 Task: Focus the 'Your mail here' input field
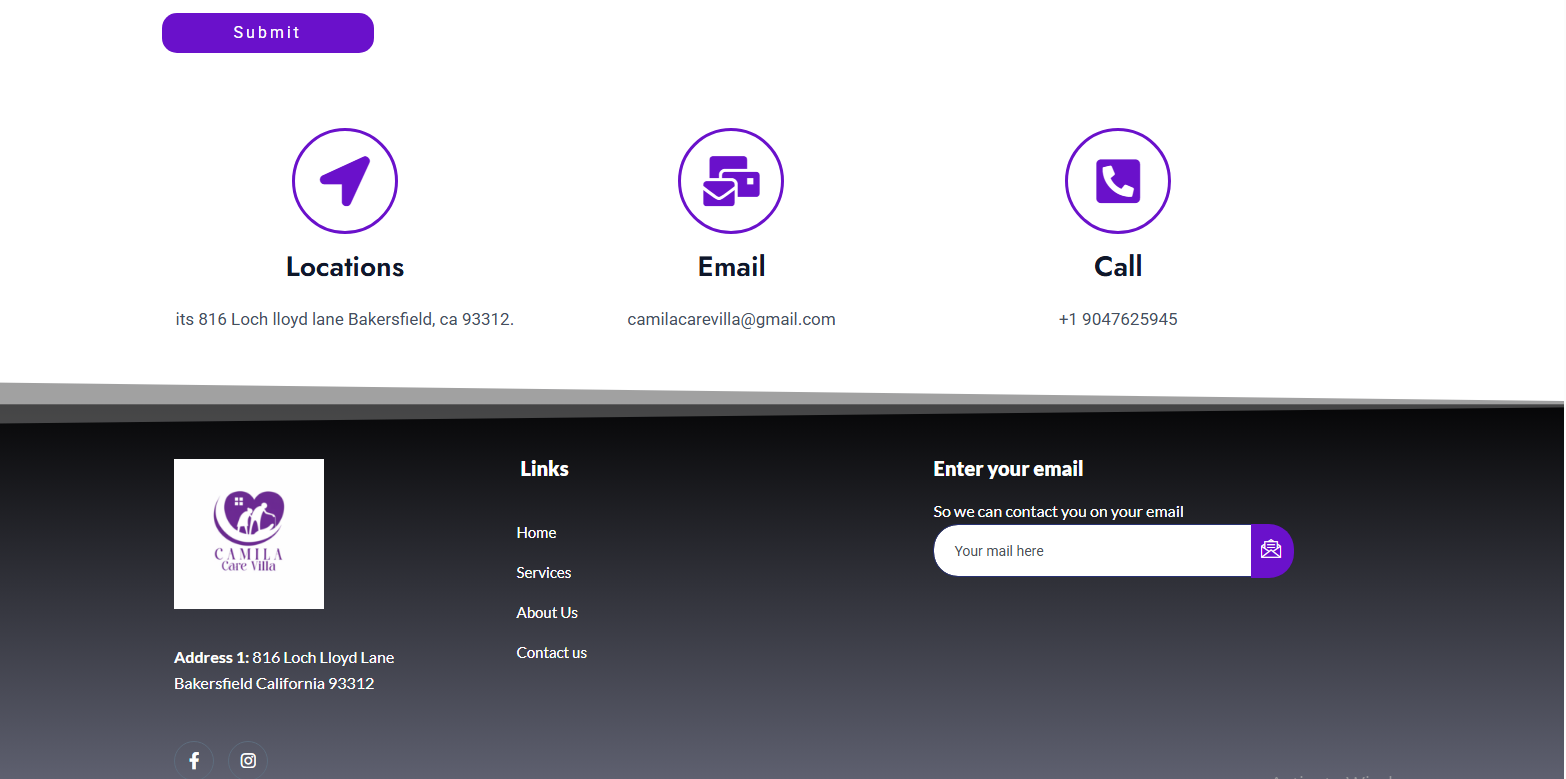pyautogui.click(x=1091, y=551)
